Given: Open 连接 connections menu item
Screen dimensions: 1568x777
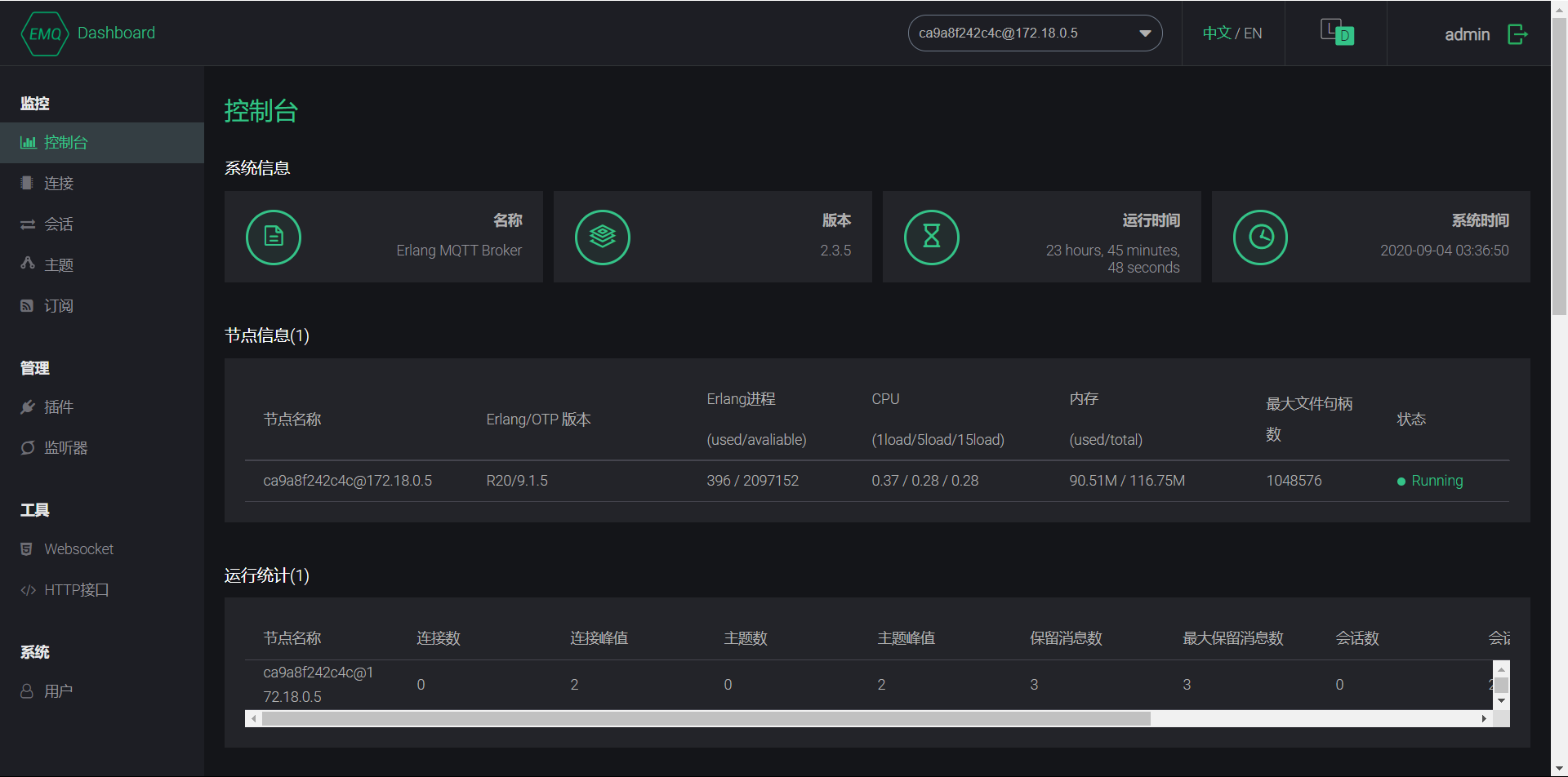Looking at the screenshot, I should click(102, 184).
